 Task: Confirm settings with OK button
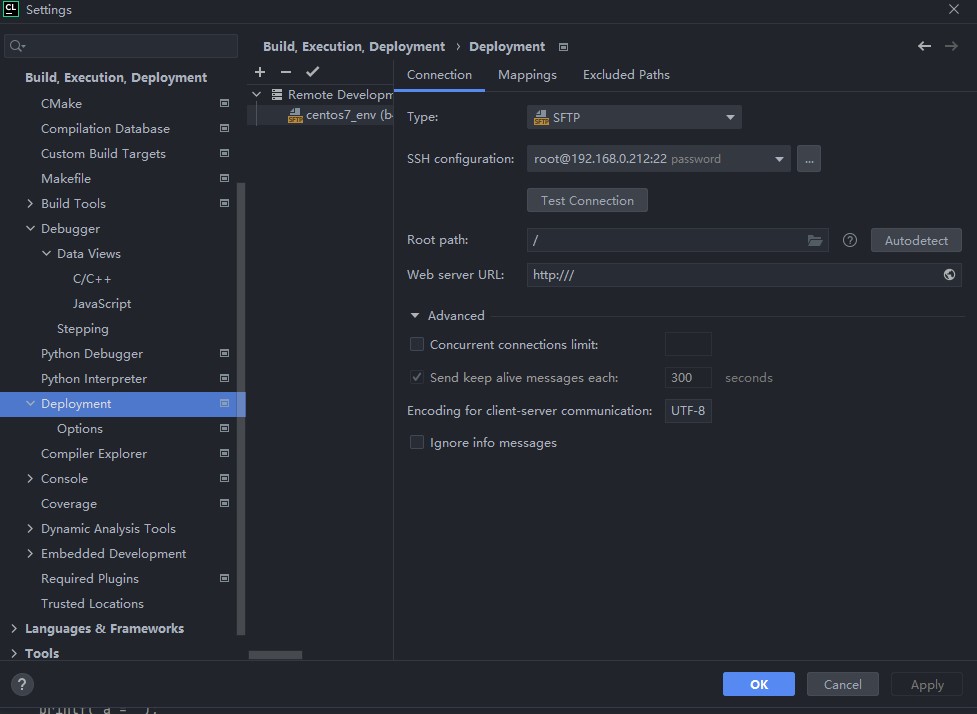pos(758,684)
